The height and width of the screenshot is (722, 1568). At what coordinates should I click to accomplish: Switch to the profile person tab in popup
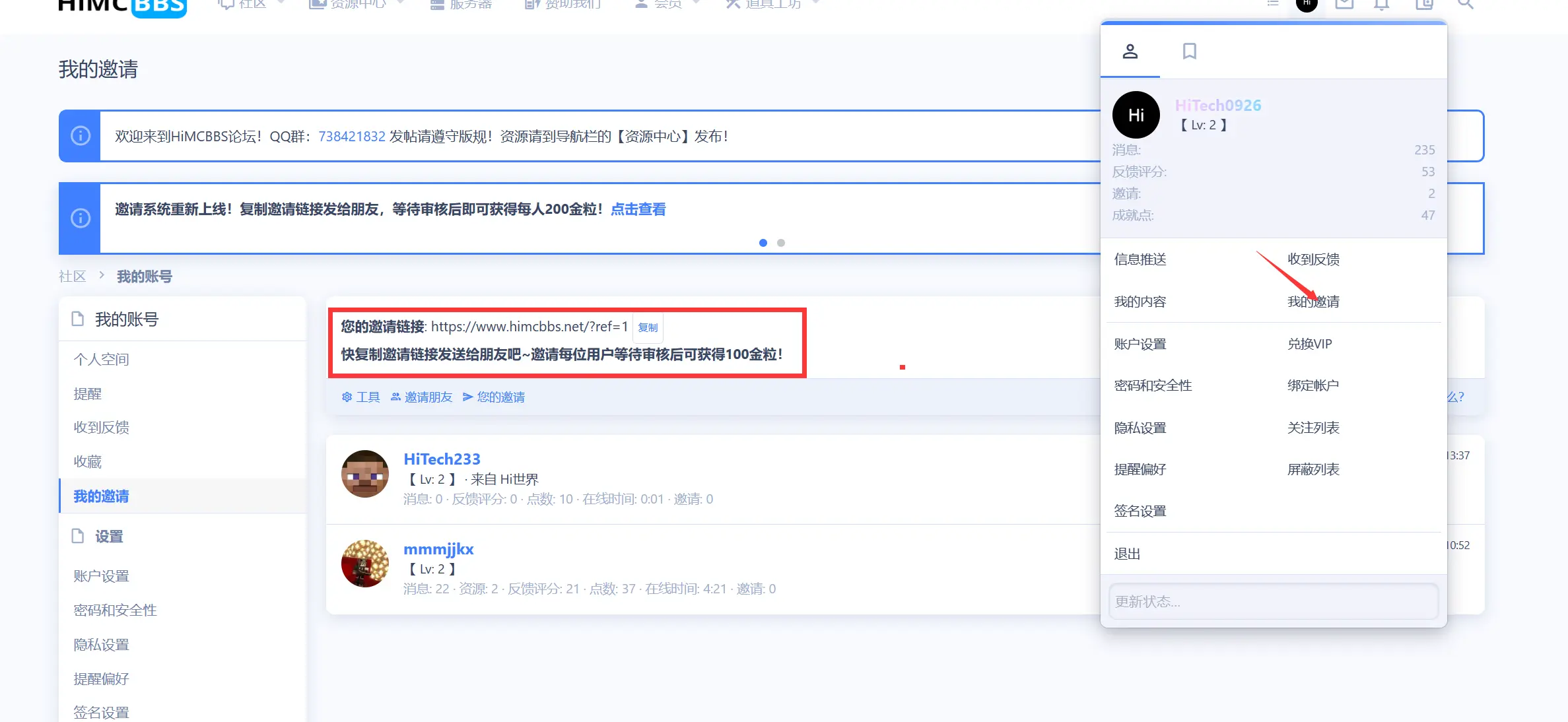coord(1130,51)
